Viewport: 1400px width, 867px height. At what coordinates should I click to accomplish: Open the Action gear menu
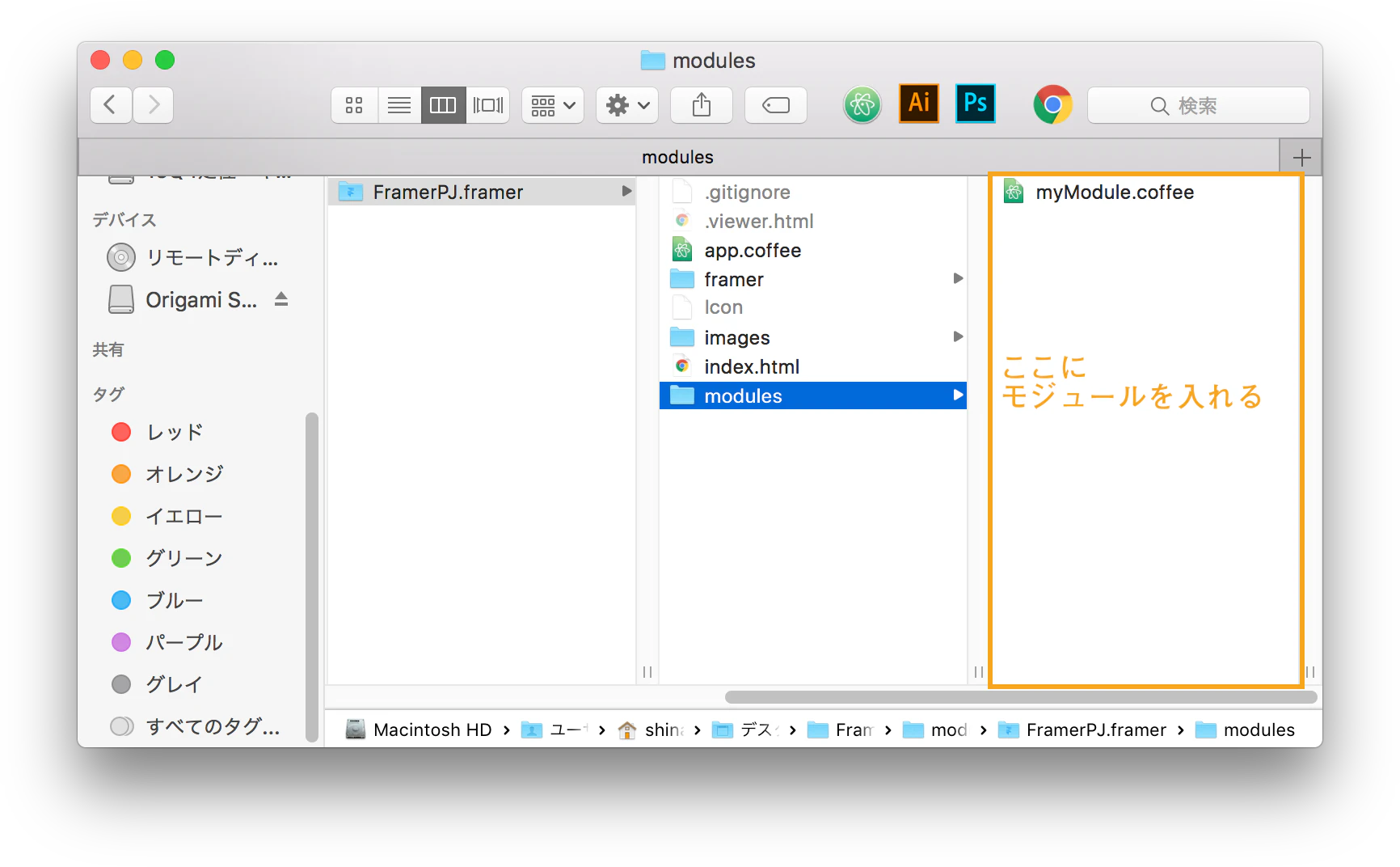627,105
